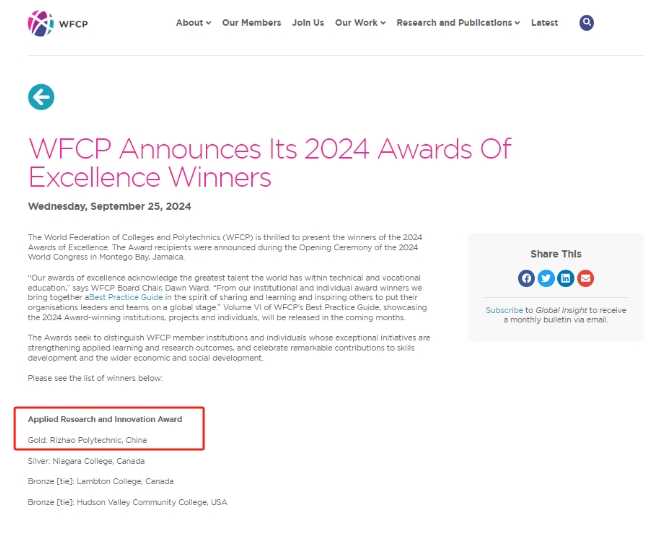Open the Our Members menu item
The width and height of the screenshot is (657, 546).
251,23
